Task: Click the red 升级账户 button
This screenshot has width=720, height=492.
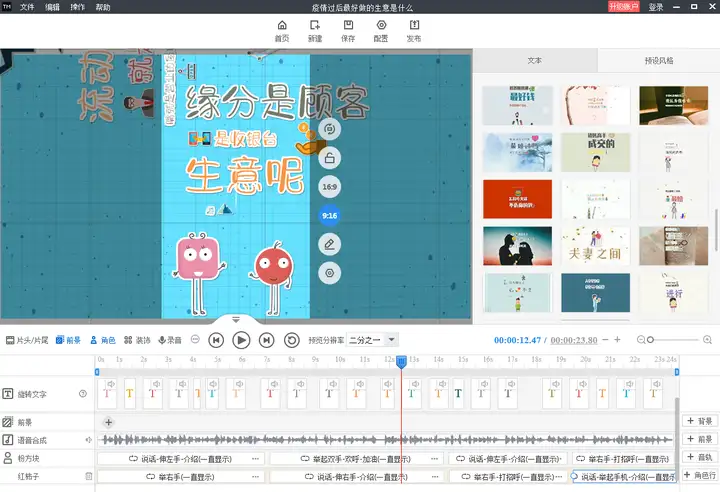Action: pos(623,6)
